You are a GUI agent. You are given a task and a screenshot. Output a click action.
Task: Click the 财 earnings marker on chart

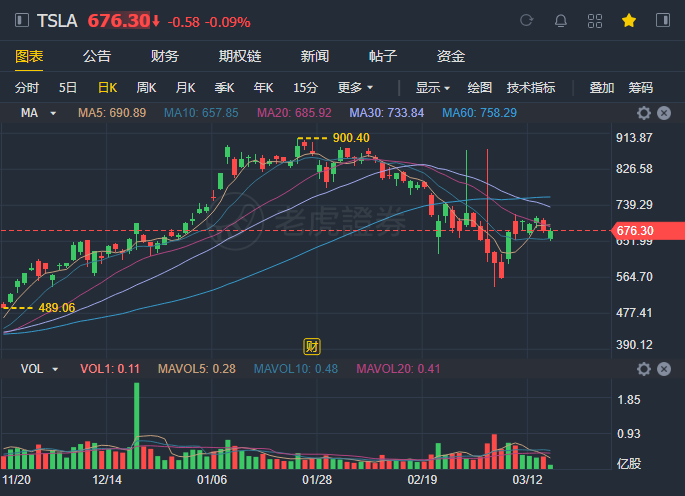click(312, 347)
